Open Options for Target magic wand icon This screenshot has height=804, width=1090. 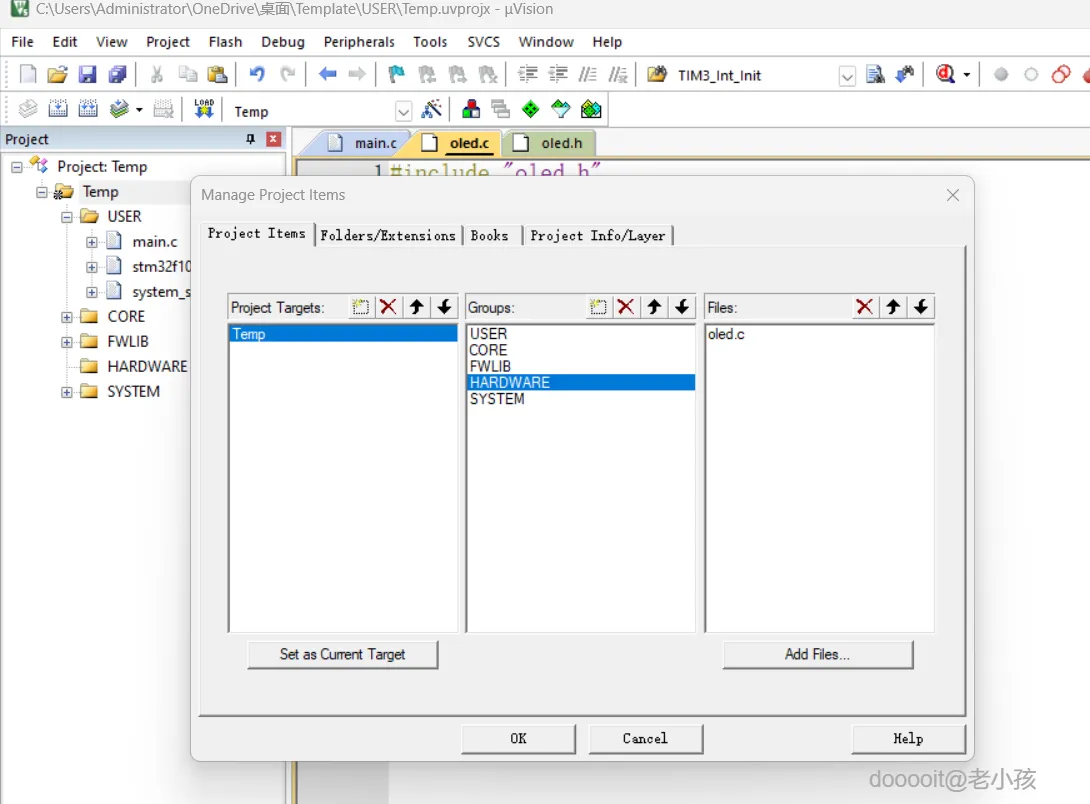432,110
